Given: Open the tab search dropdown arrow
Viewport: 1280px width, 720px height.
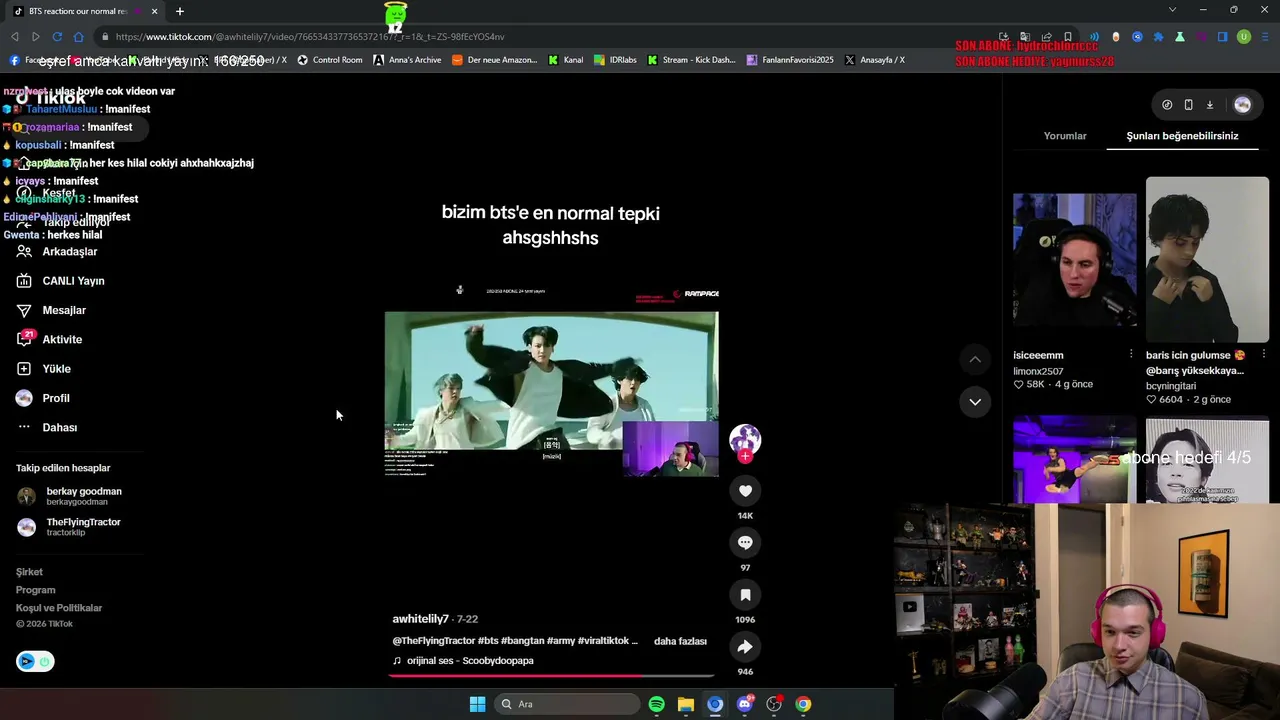Looking at the screenshot, I should 1172,10.
